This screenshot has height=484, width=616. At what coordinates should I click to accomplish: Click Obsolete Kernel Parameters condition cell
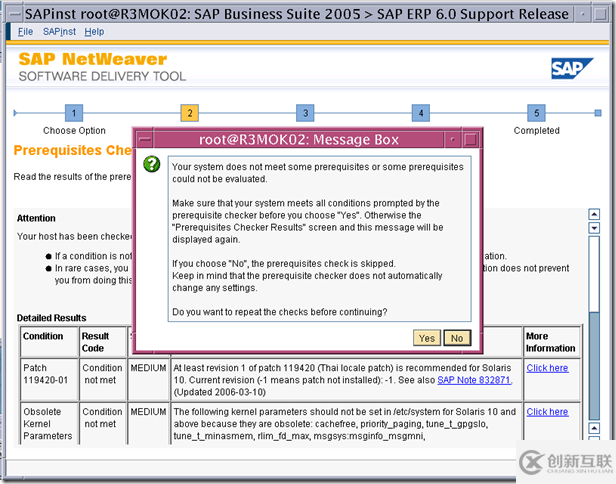pyautogui.click(x=49, y=424)
